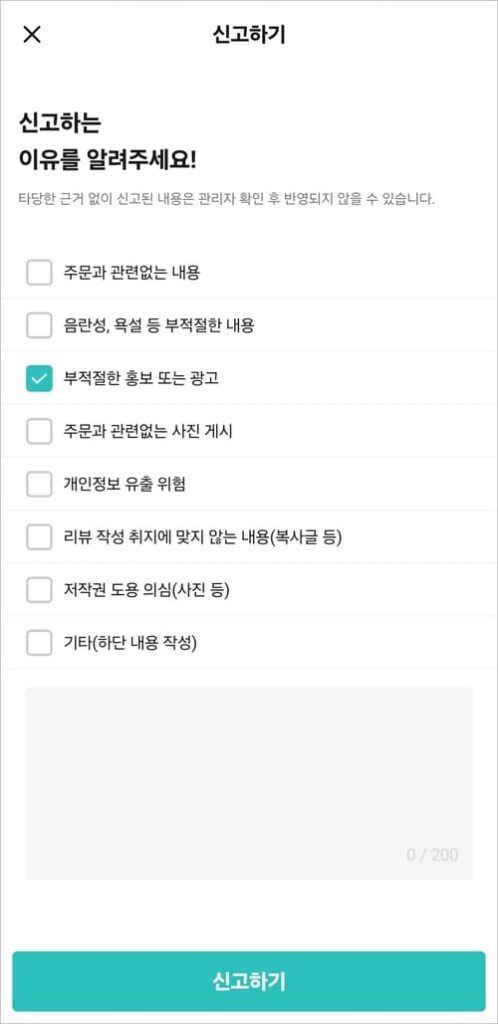The width and height of the screenshot is (498, 1024).
Task: Click the 이유를 알려주세요! heading text
Action: (x=107, y=160)
